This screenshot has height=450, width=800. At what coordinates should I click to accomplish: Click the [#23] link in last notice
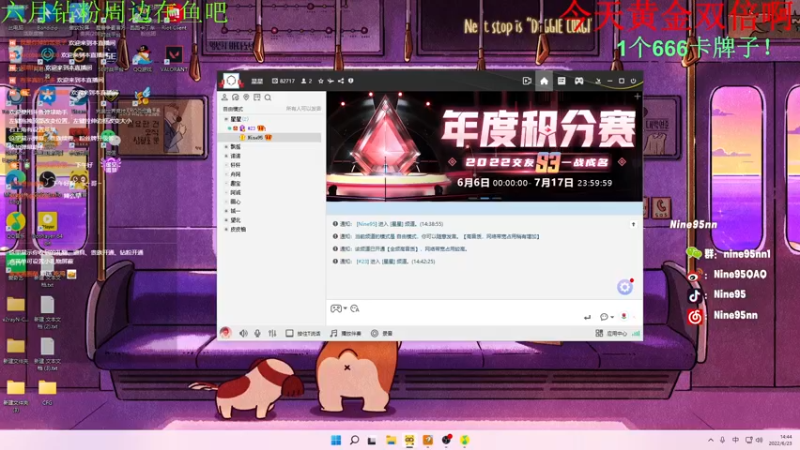tap(362, 261)
